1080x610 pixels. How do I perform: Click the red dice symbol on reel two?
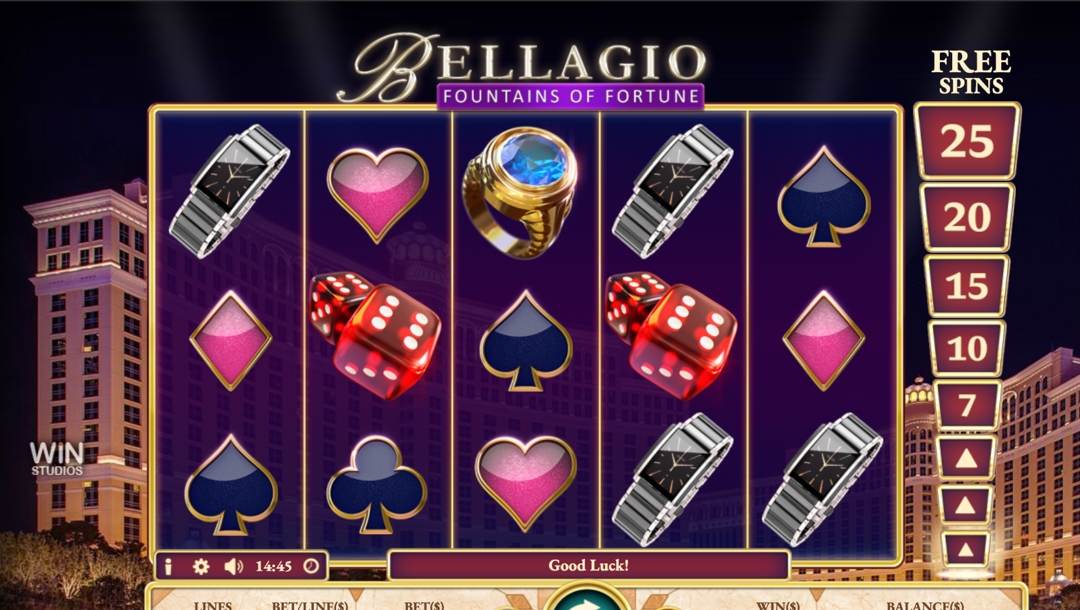375,335
